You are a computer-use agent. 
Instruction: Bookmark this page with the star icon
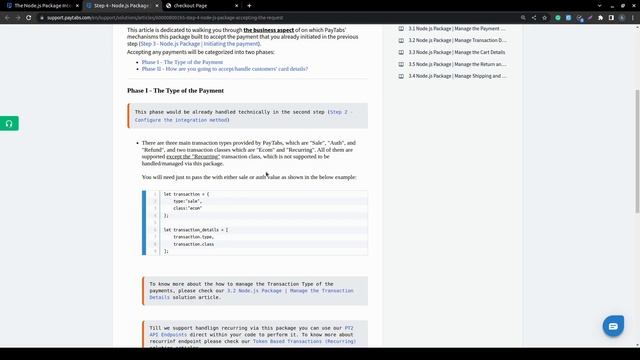544,18
